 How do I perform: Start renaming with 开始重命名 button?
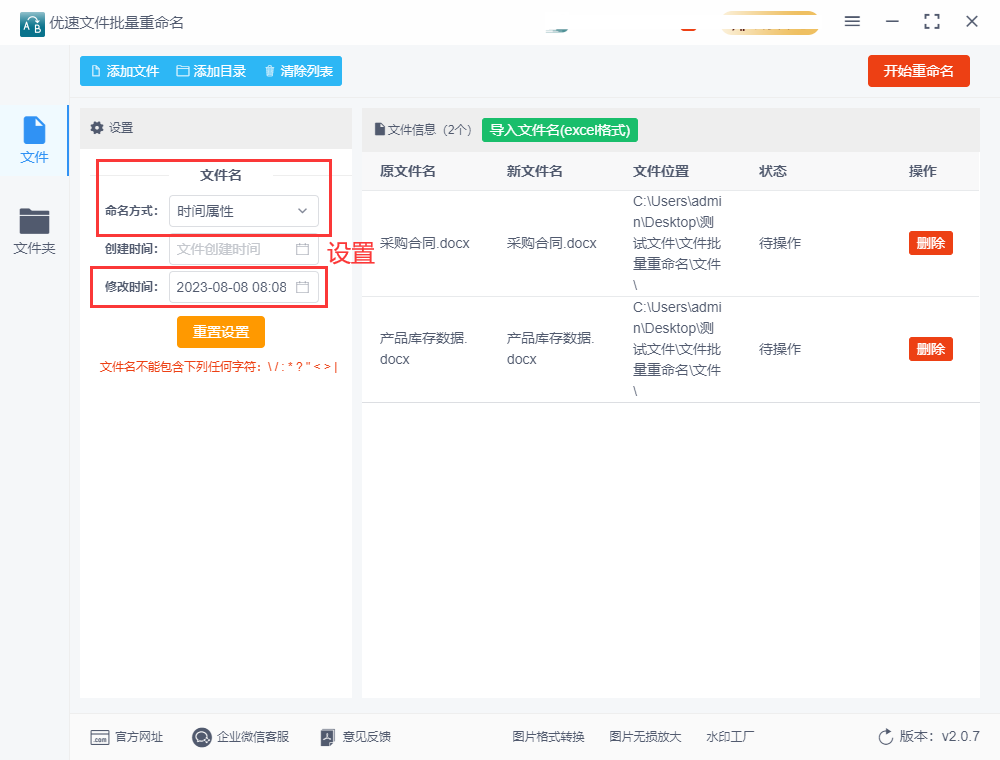(x=918, y=71)
